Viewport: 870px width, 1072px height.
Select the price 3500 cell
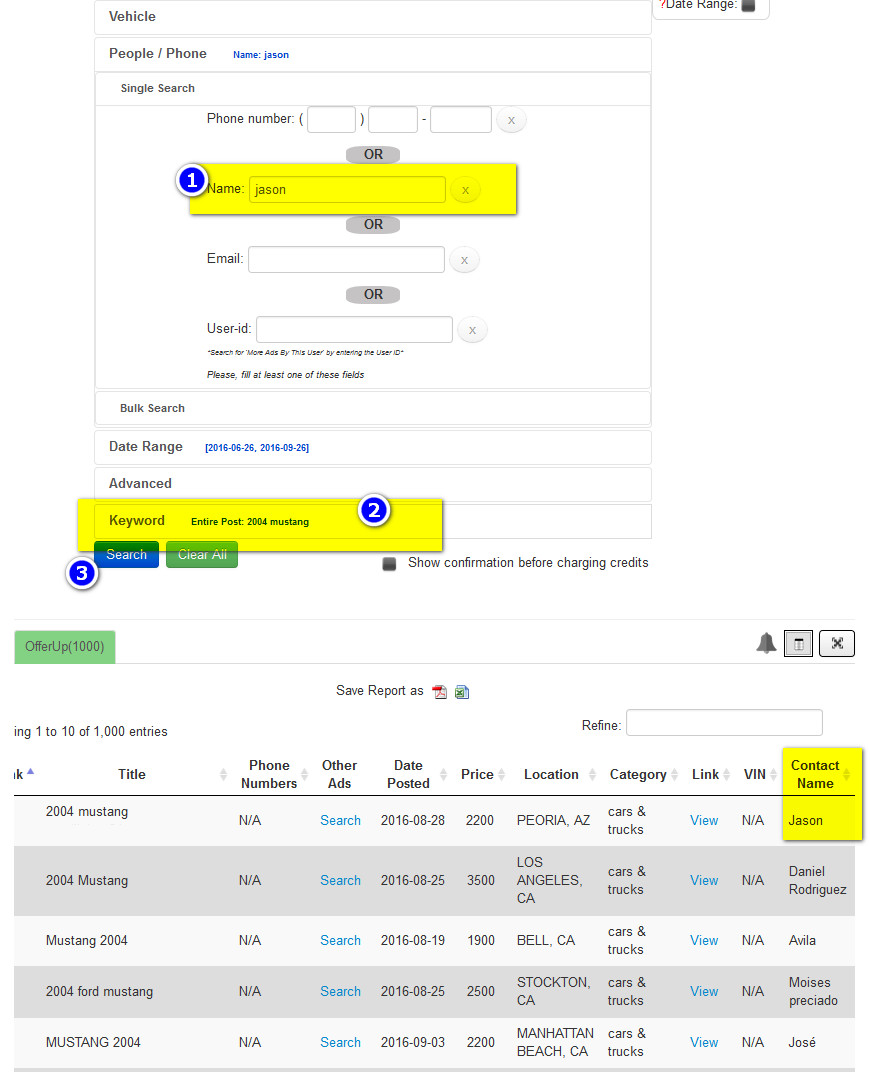pyautogui.click(x=480, y=881)
